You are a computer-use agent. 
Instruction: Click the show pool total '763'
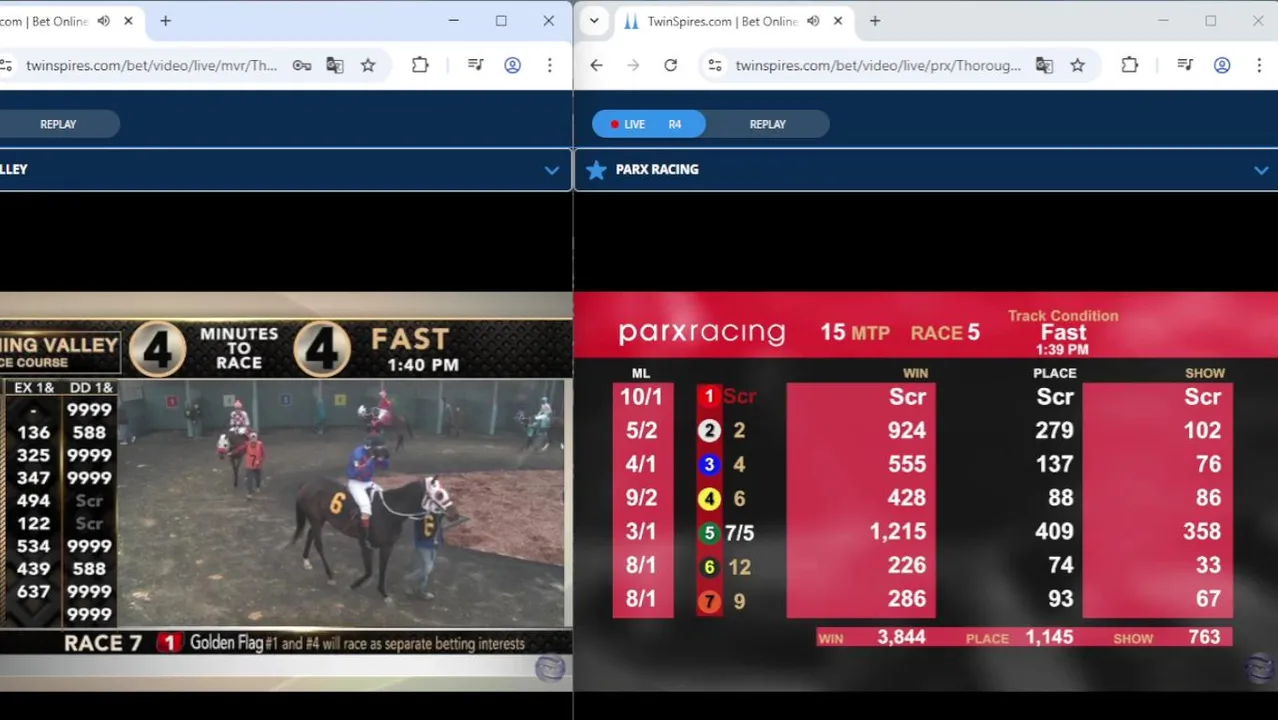(x=1203, y=637)
